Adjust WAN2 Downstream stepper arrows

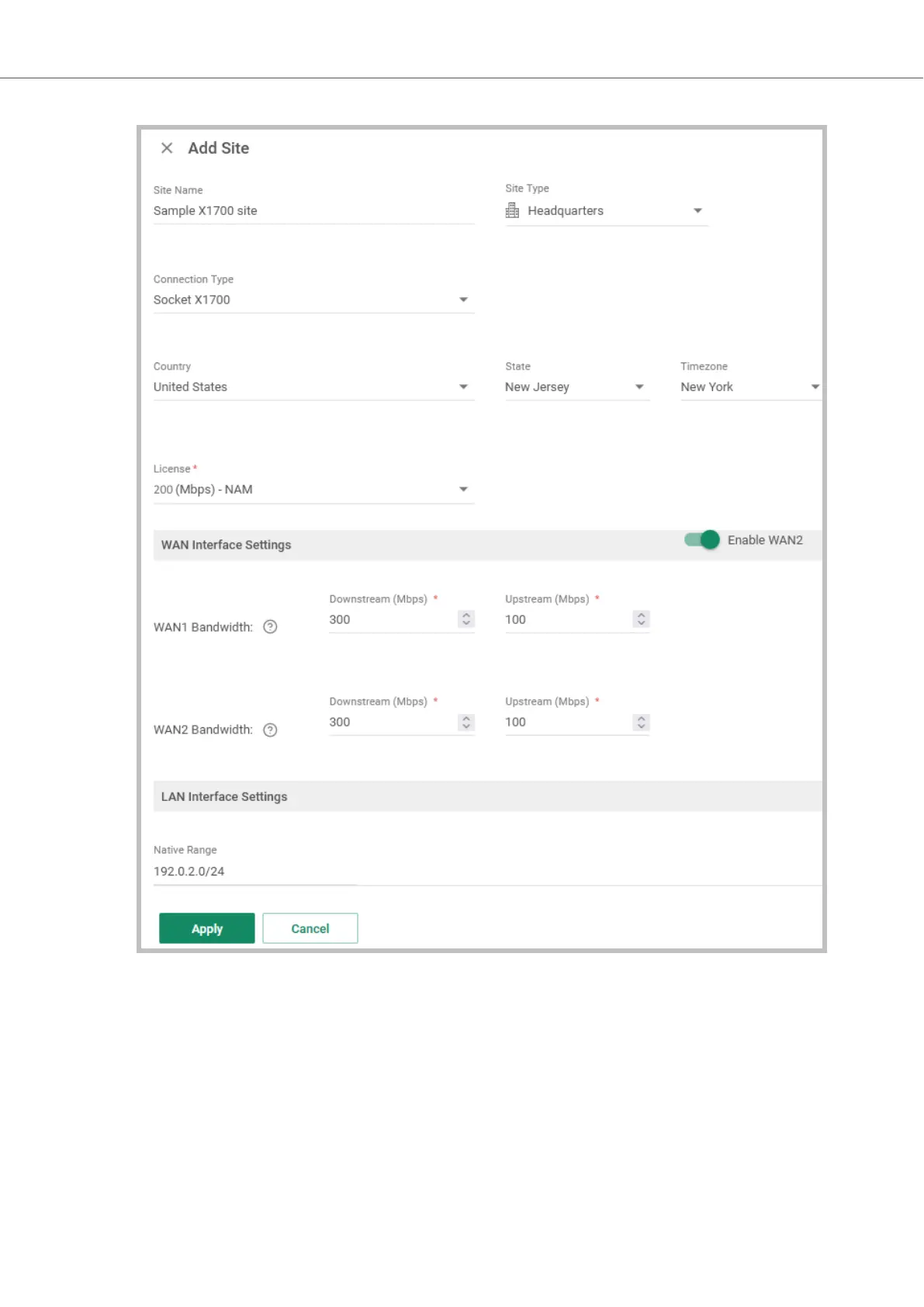coord(466,723)
